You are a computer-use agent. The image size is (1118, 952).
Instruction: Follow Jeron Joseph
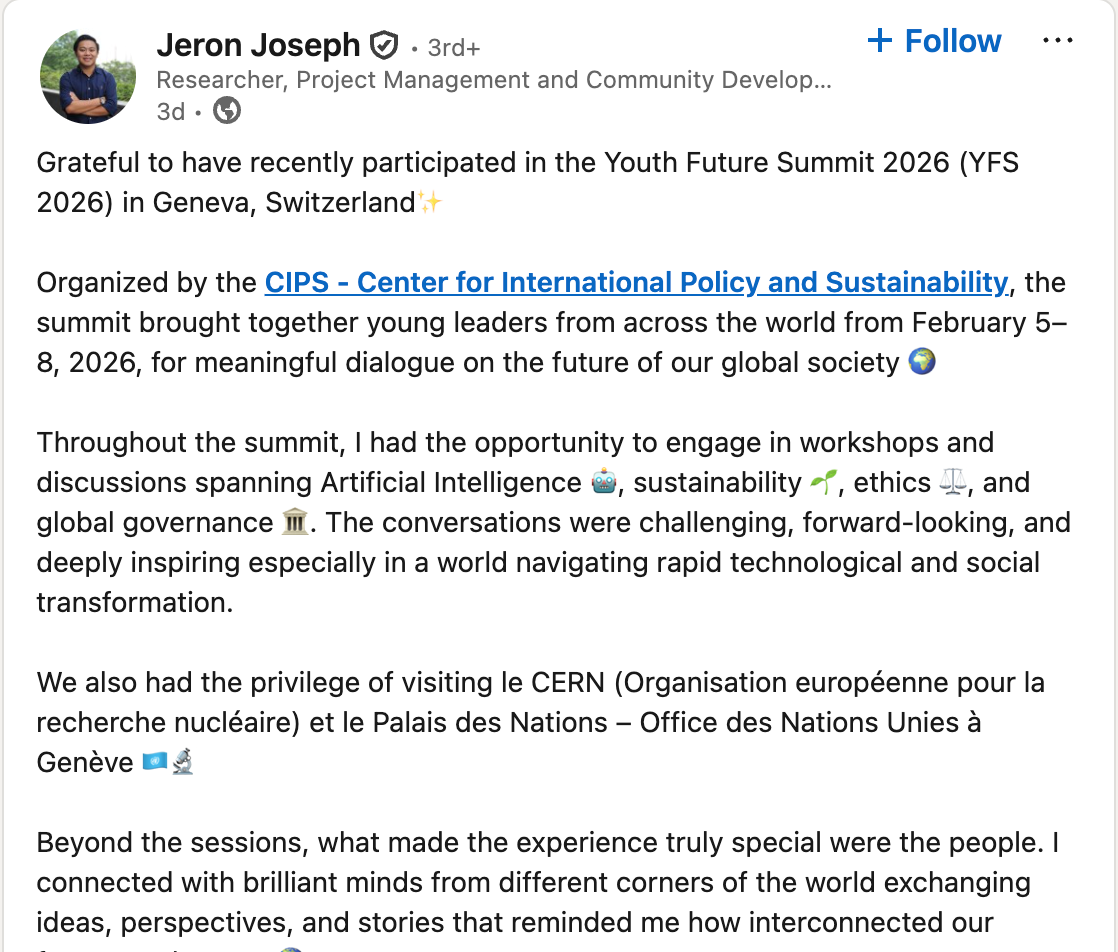click(x=934, y=41)
